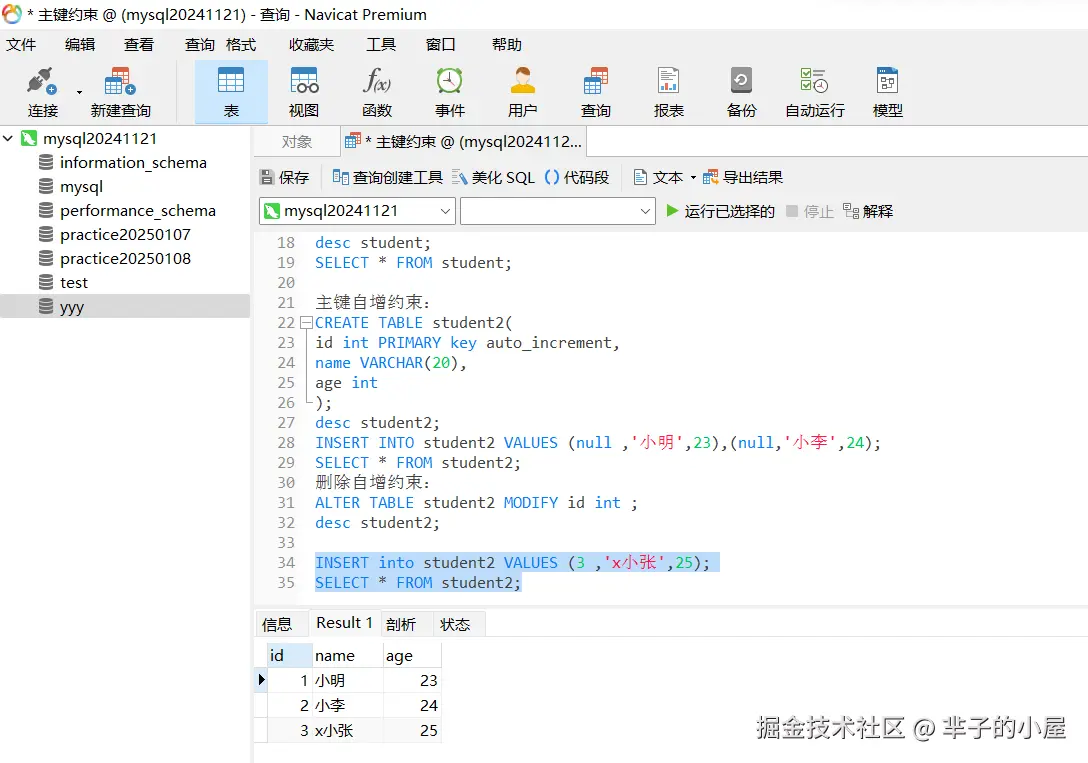
Task: Open the 查询 menu in the menu bar
Action: click(200, 44)
